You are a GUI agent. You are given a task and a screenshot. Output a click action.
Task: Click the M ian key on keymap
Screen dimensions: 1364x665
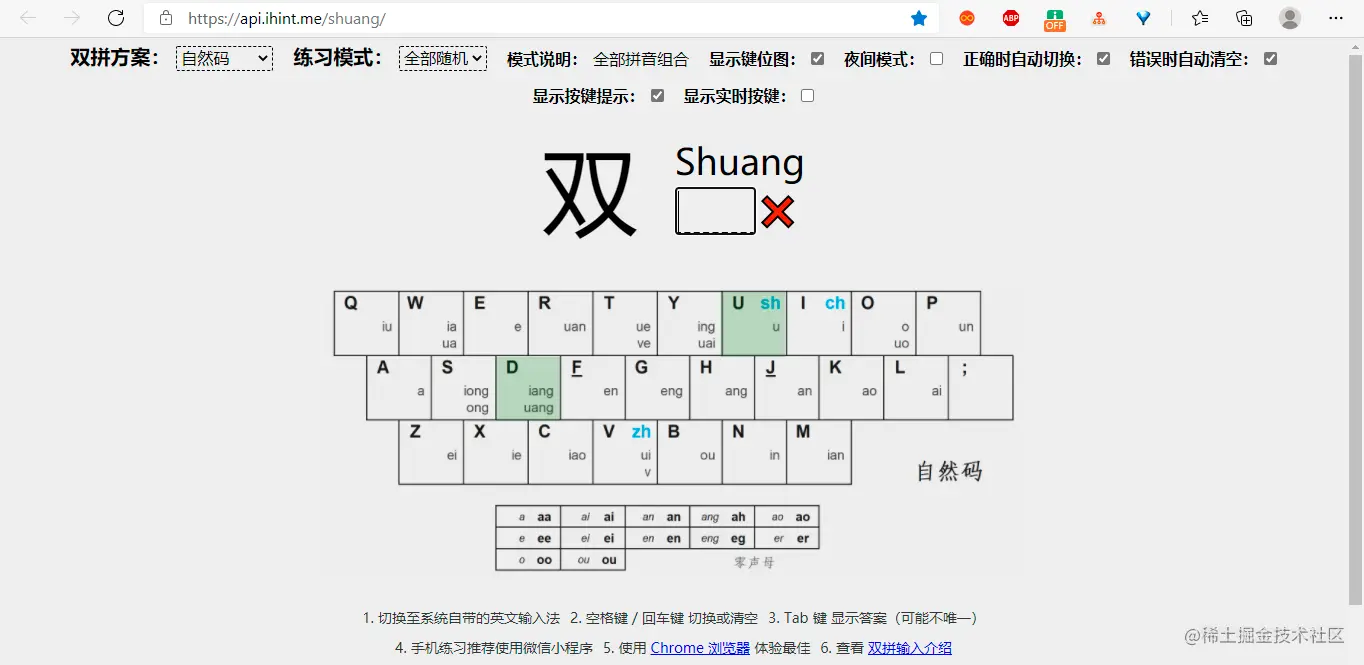point(819,452)
